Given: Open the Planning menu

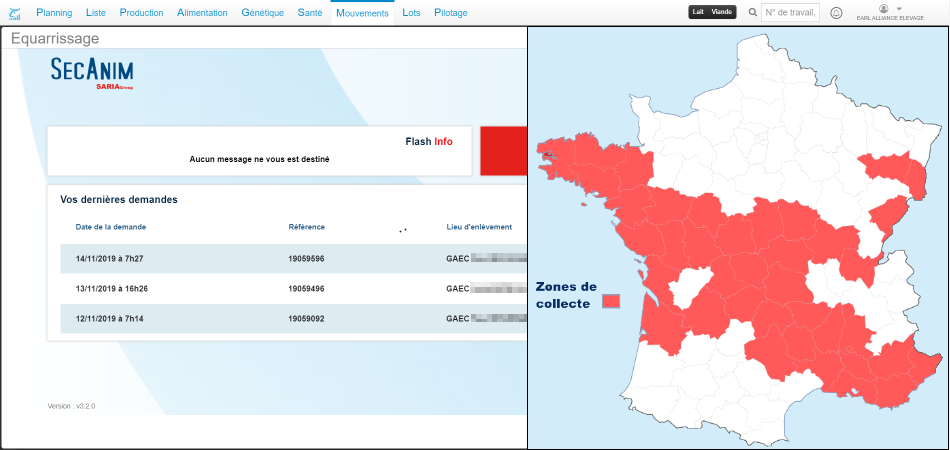Looking at the screenshot, I should [54, 13].
